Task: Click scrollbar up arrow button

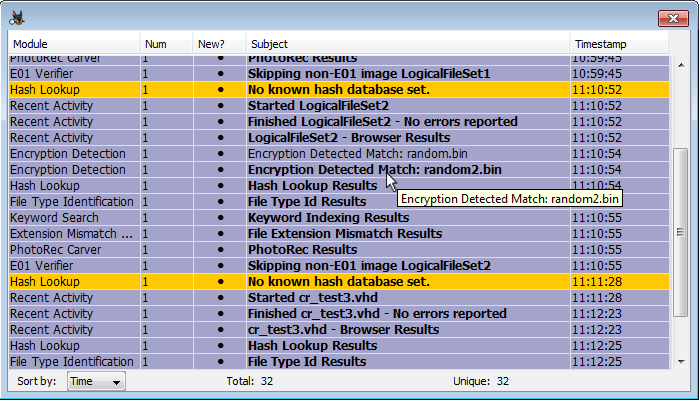Action: click(680, 63)
